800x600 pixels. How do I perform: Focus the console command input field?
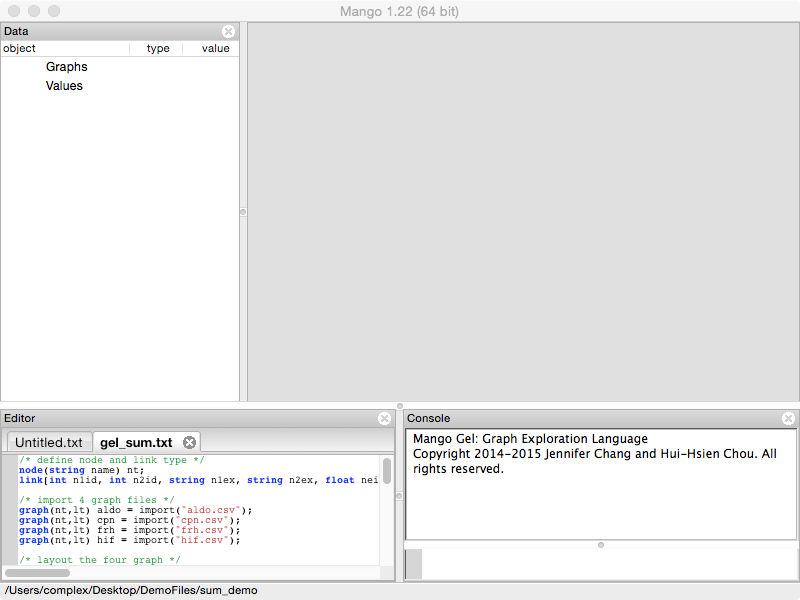coord(610,564)
